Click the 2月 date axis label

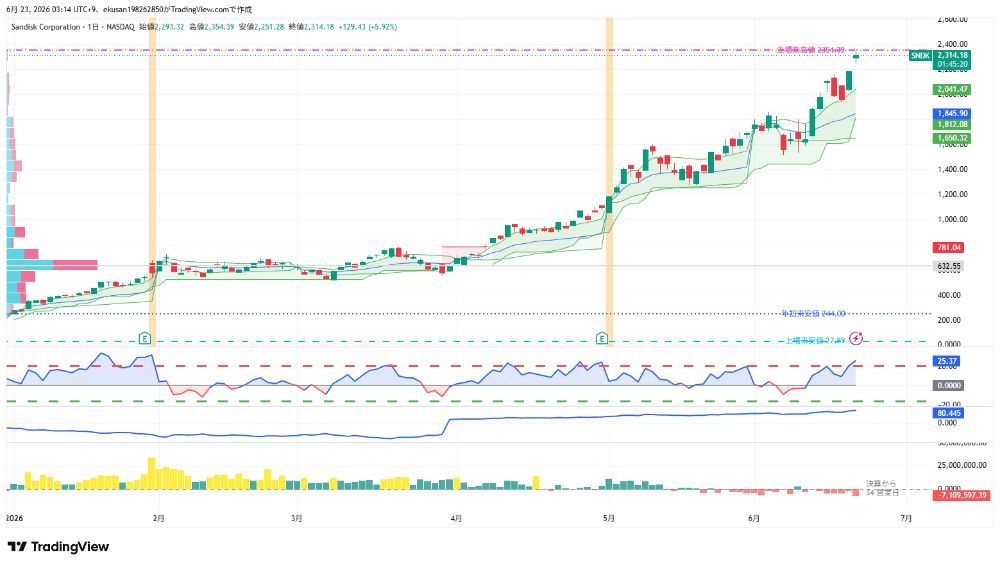[x=159, y=518]
